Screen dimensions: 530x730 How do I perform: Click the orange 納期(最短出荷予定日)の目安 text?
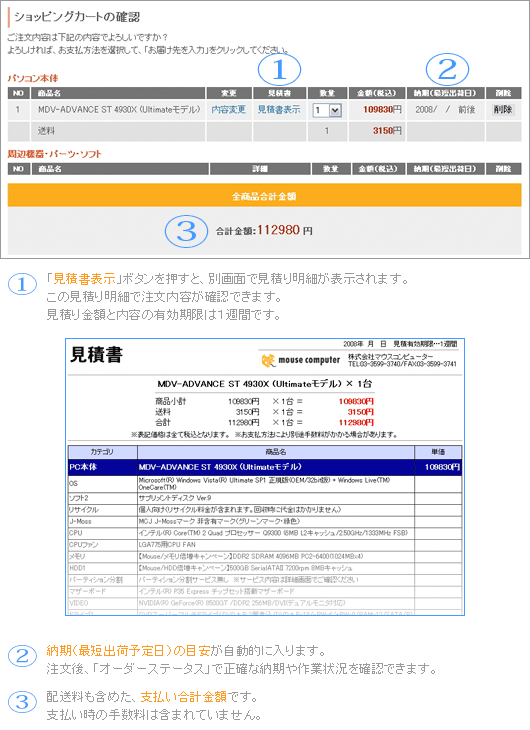128,650
